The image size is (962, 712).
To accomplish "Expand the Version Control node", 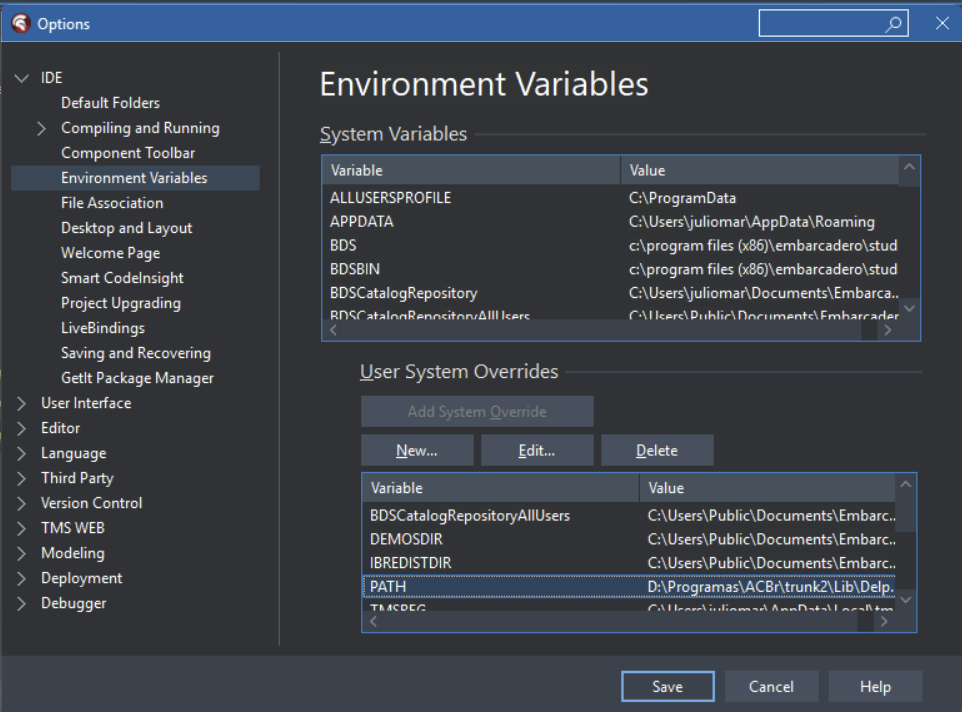I will point(21,503).
